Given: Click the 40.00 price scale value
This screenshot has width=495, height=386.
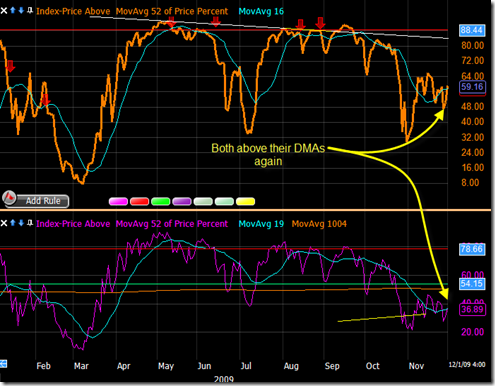Looking at the screenshot, I should click(472, 122).
